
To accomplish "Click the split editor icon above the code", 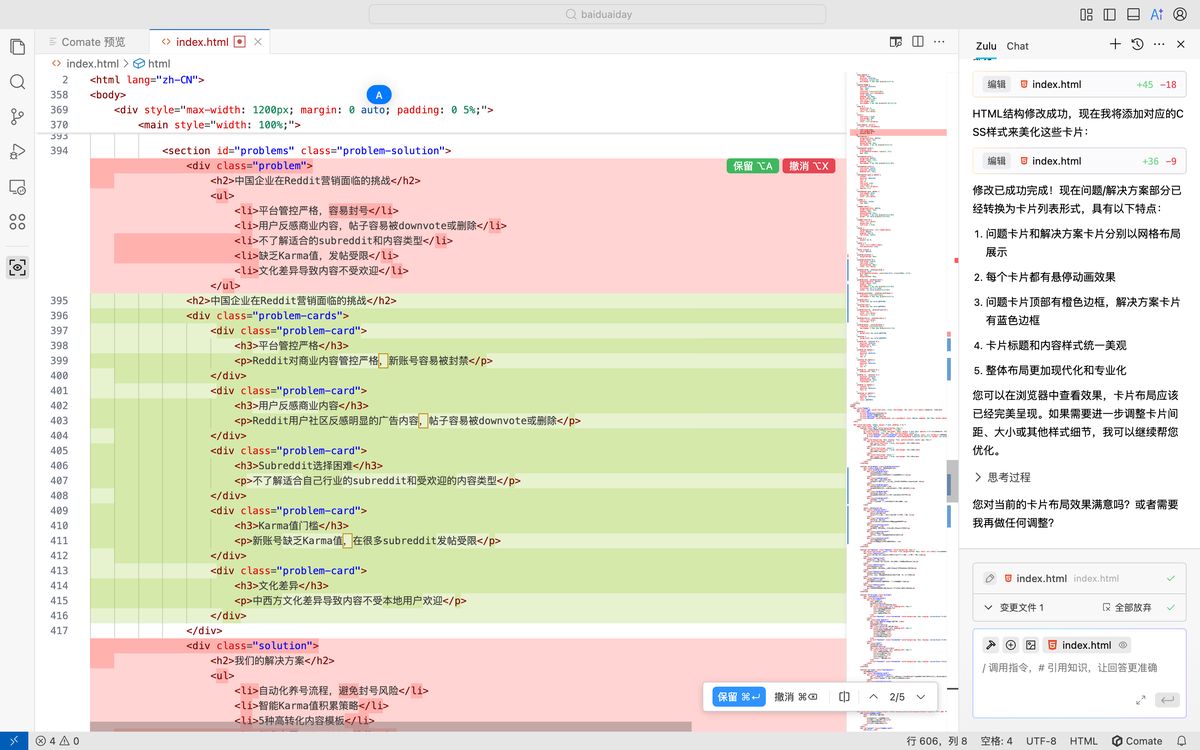I will 918,41.
